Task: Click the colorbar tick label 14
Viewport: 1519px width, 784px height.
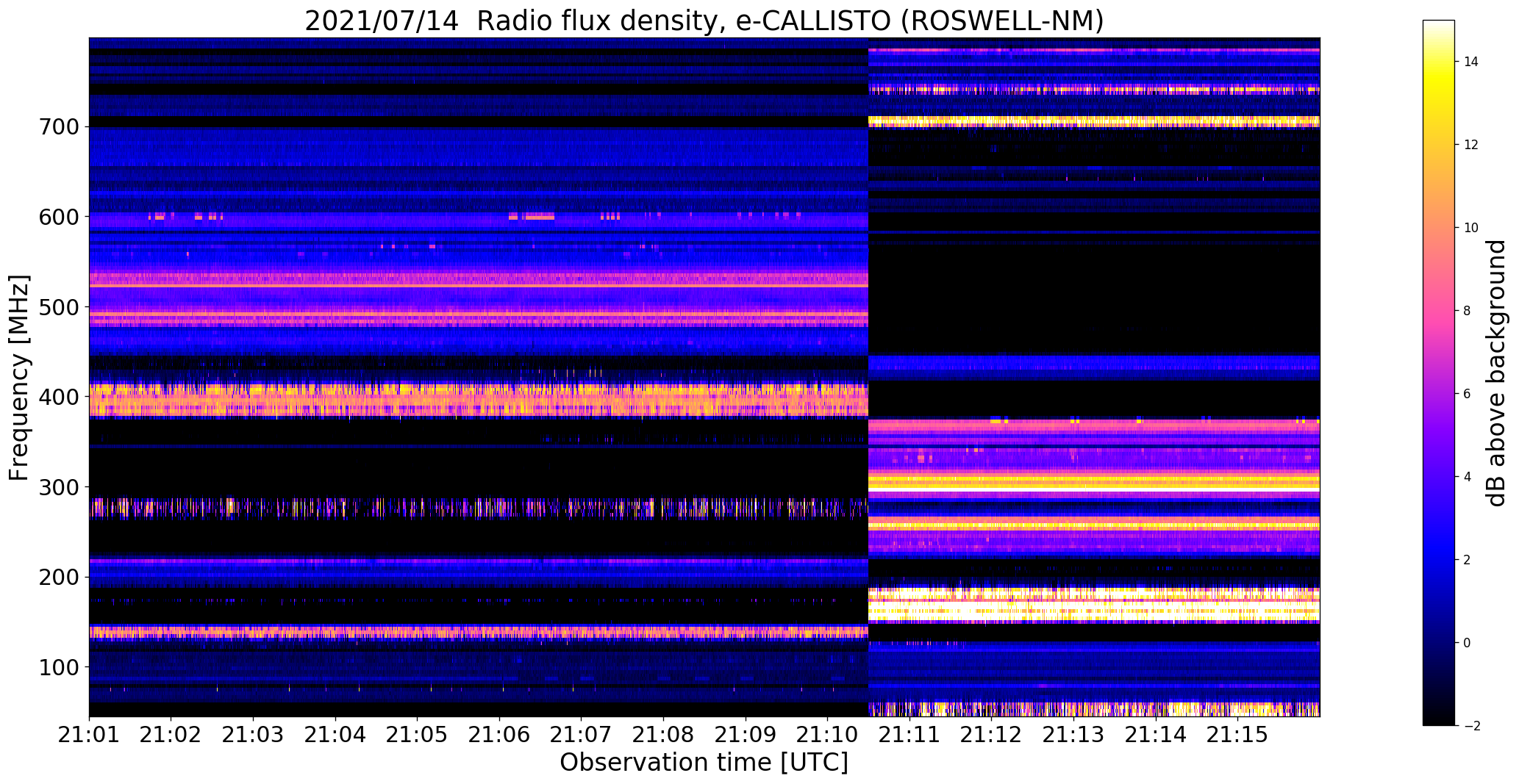Action: click(x=1471, y=62)
